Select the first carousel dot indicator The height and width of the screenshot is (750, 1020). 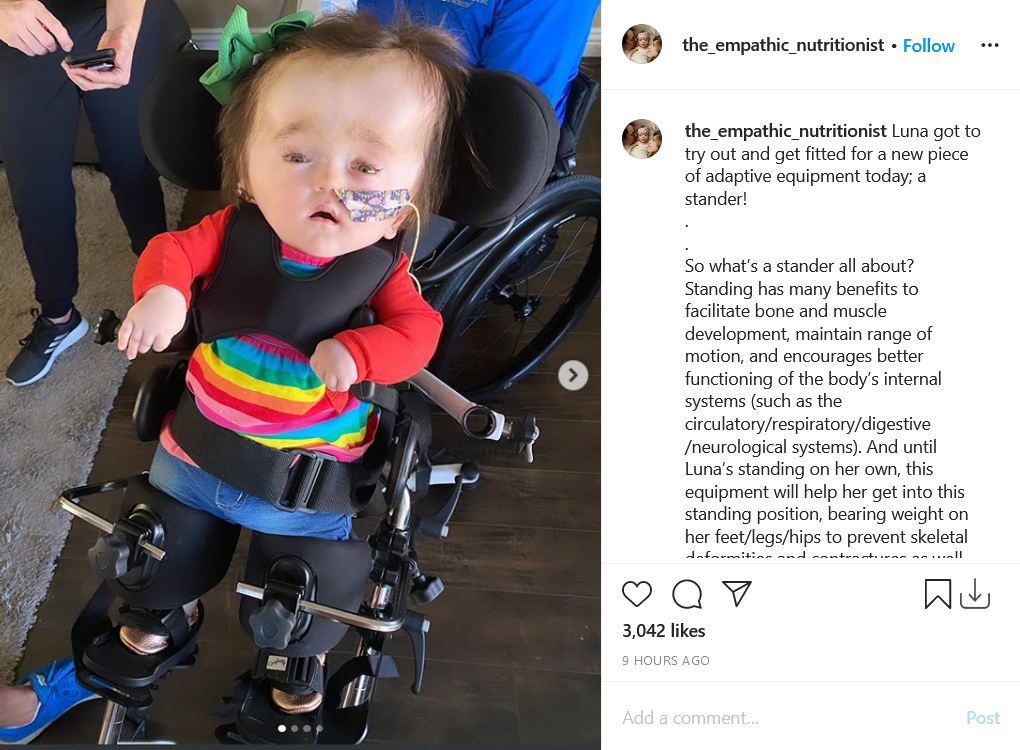coord(282,729)
